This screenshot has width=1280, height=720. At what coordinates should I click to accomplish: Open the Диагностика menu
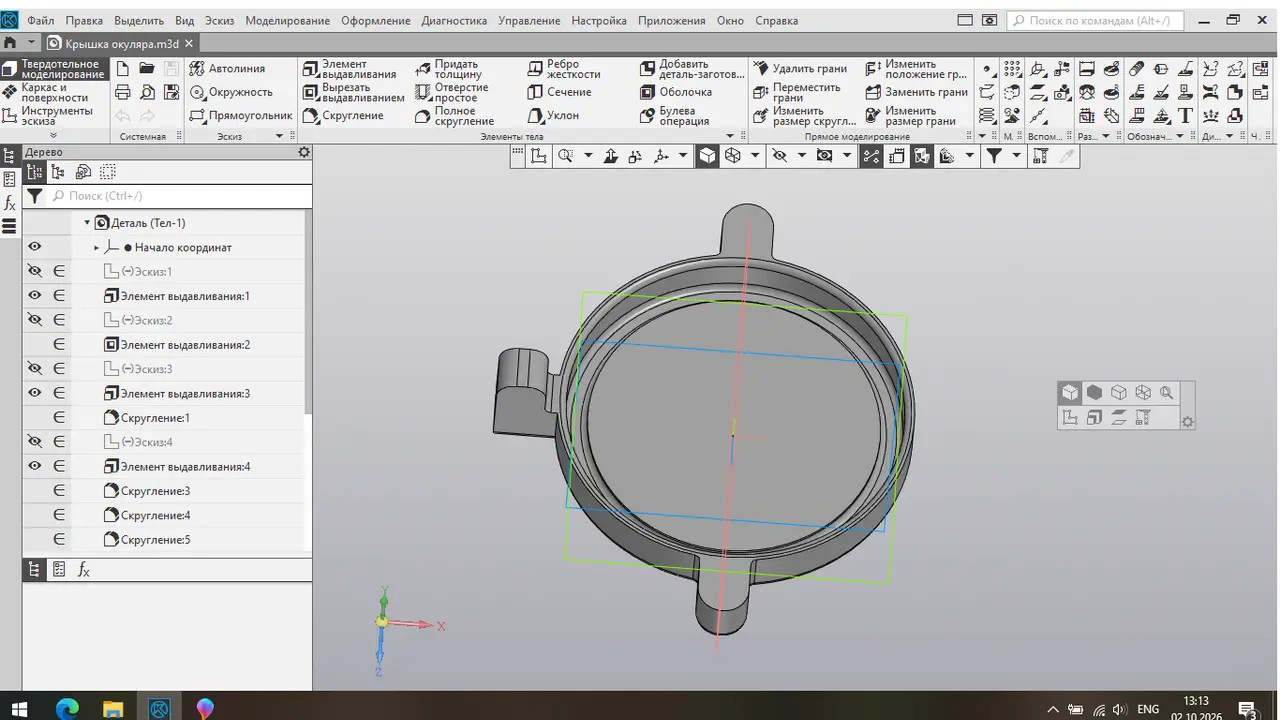click(x=454, y=20)
